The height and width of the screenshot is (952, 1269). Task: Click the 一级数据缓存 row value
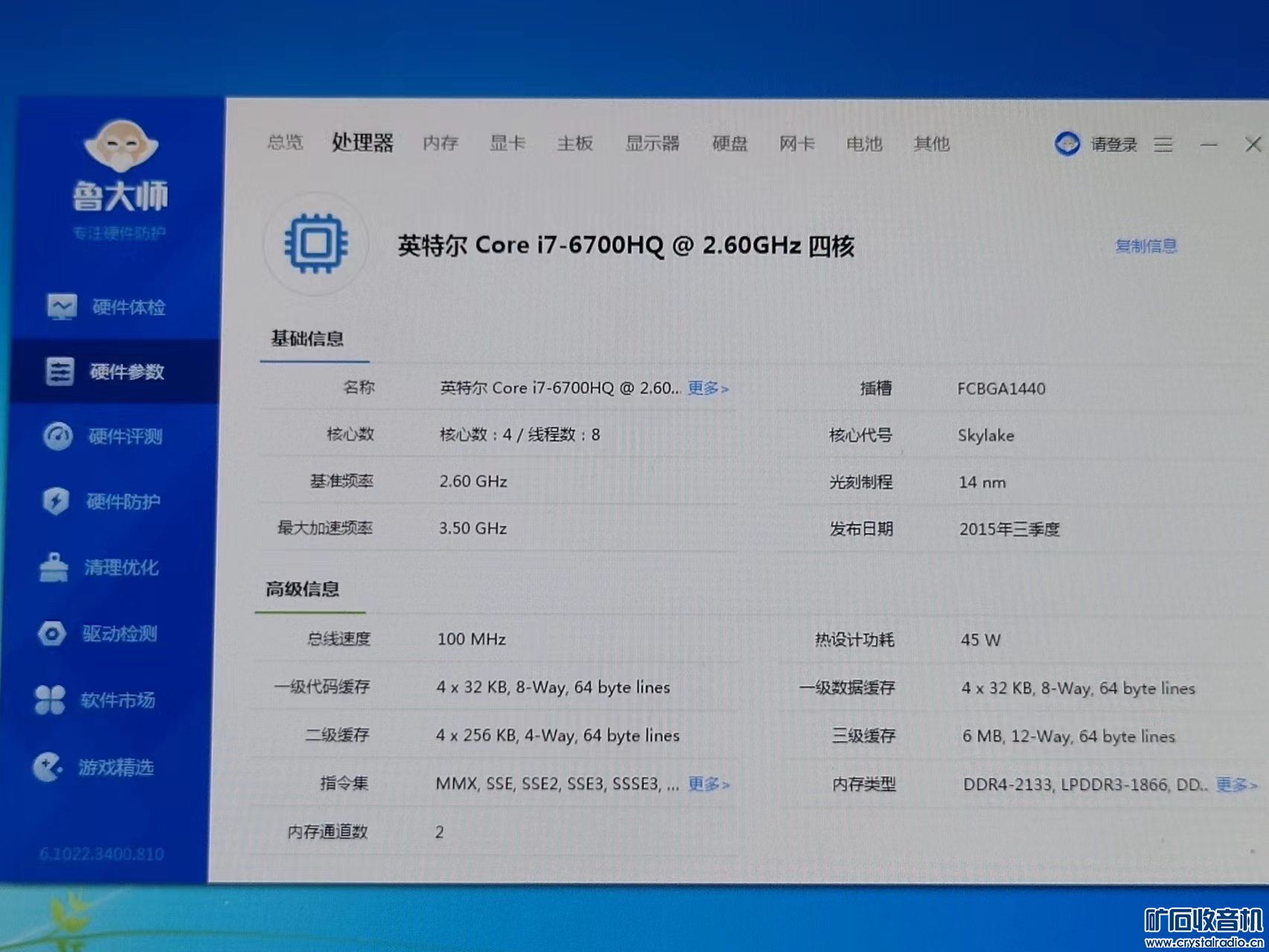click(x=1079, y=688)
